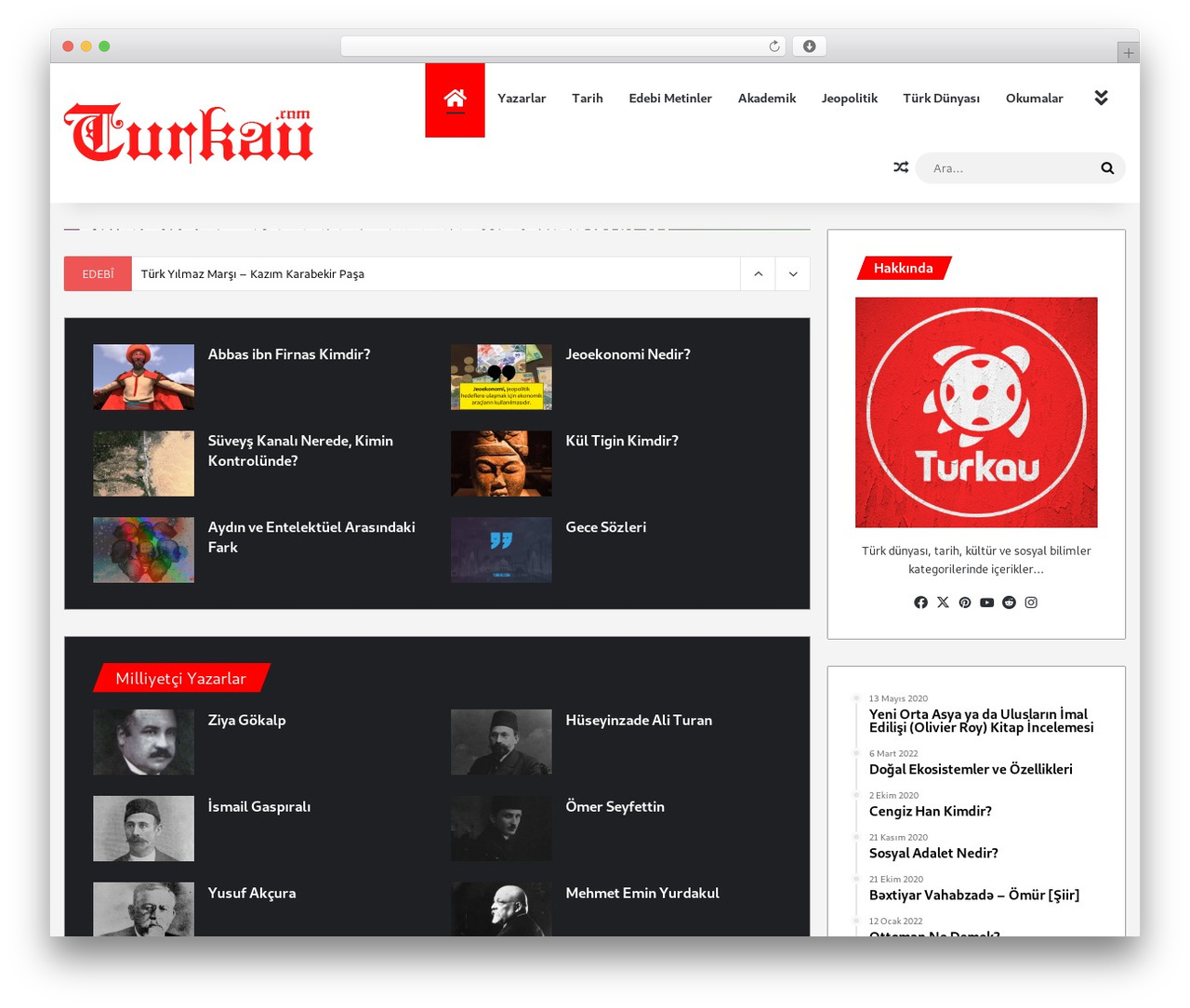The height and width of the screenshot is (1008, 1190).
Task: Open article Jeoekonomi Nedir?
Action: pyautogui.click(x=628, y=354)
